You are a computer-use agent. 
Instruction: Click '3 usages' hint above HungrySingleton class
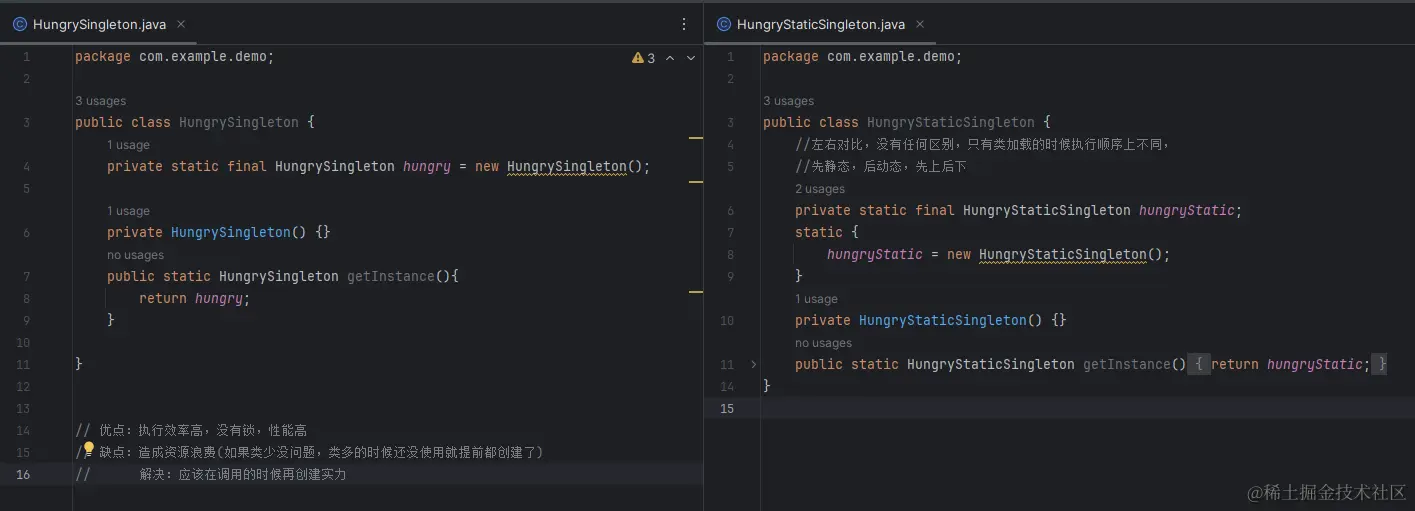point(100,101)
